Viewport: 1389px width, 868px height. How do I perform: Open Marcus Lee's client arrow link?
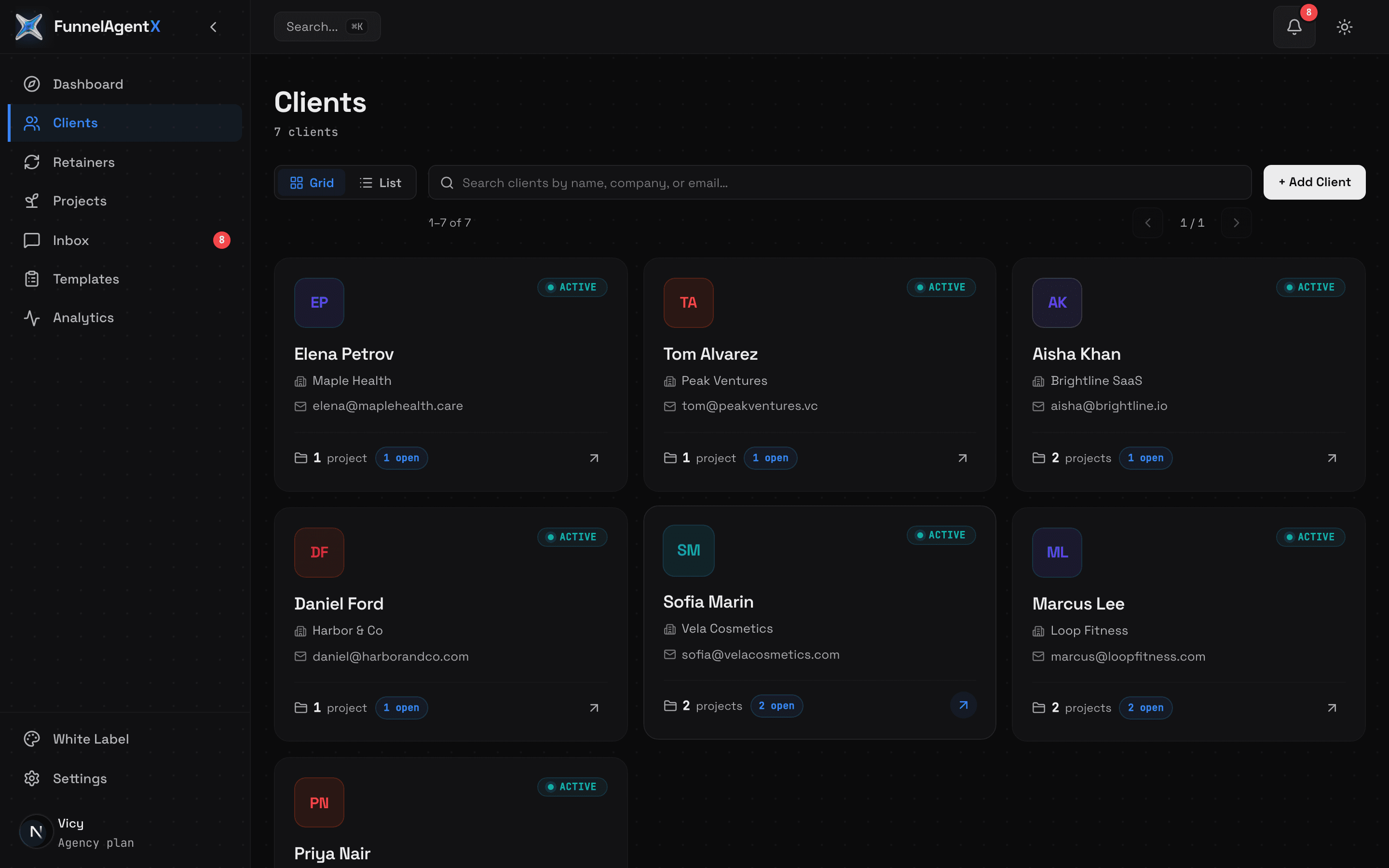coord(1332,708)
